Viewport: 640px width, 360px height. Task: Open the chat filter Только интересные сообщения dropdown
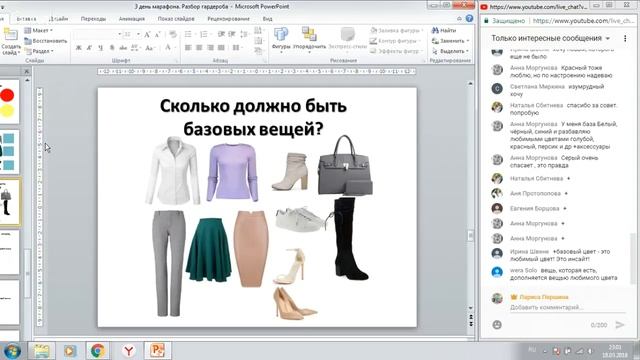tap(550, 38)
